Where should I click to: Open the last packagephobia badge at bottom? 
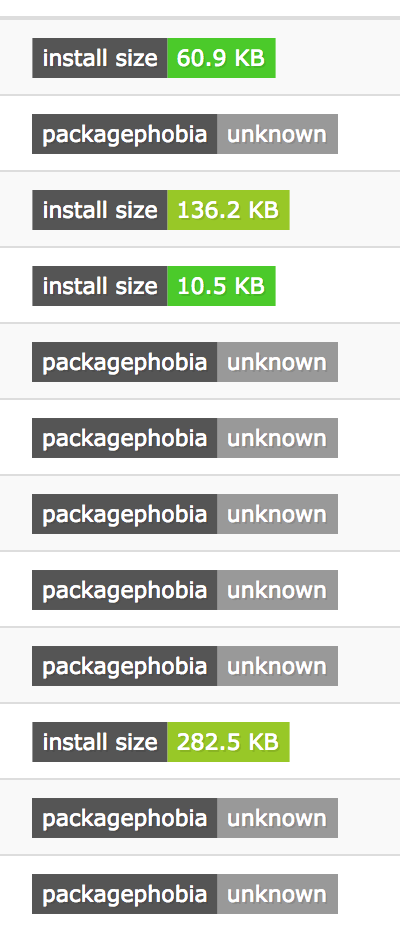pyautogui.click(x=185, y=894)
